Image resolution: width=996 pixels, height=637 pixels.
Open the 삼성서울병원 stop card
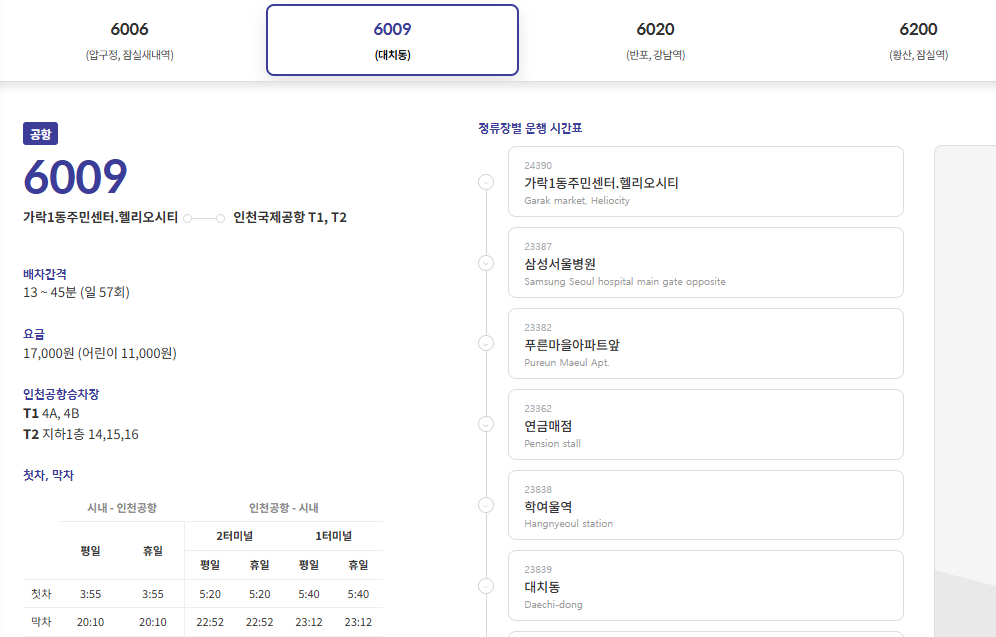click(706, 262)
